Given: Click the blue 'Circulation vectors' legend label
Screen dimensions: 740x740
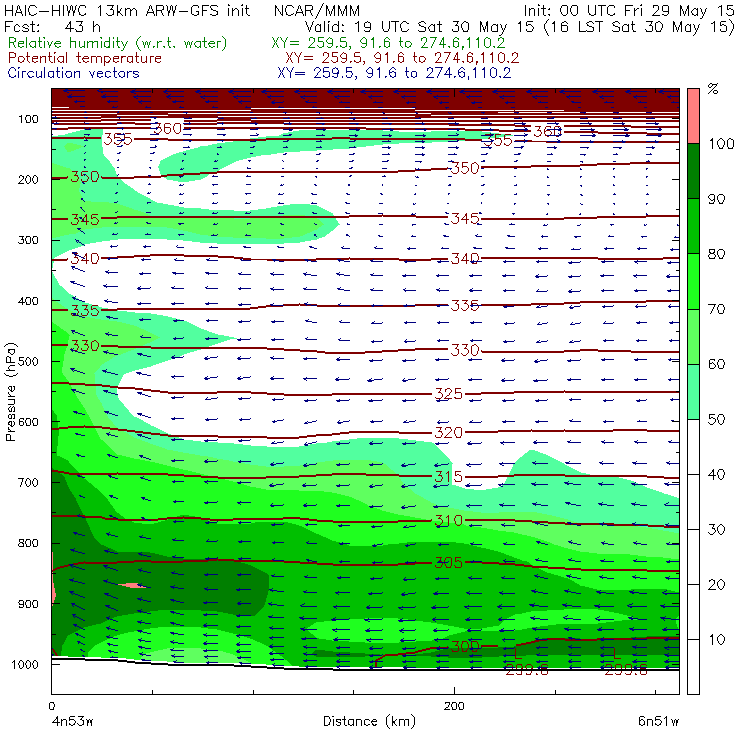Looking at the screenshot, I should 73,73.
